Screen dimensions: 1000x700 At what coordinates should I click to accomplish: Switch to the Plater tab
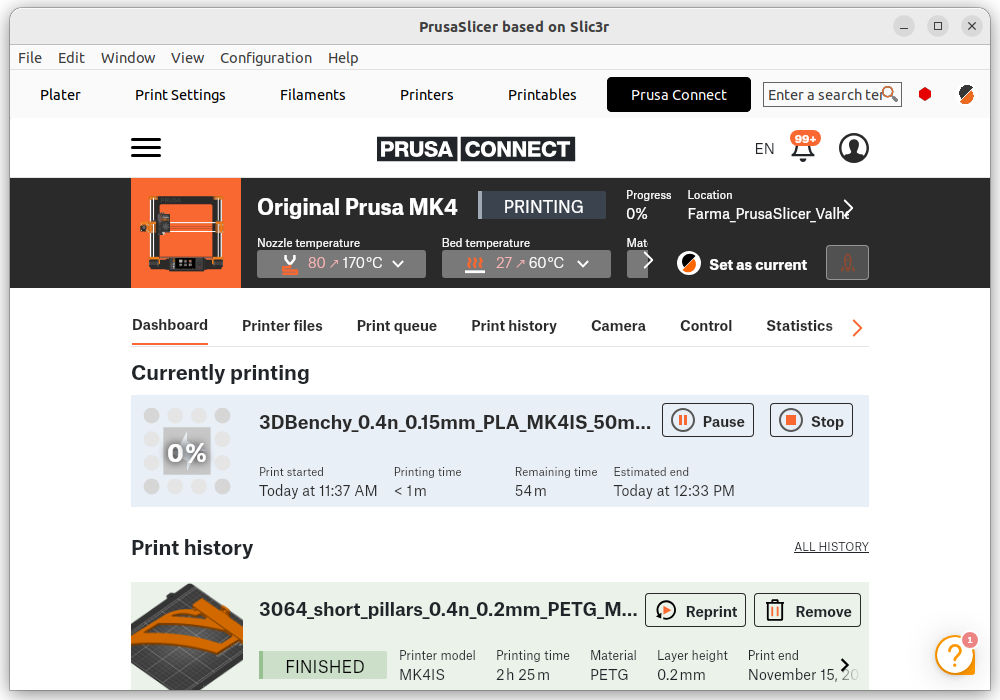[x=61, y=95]
